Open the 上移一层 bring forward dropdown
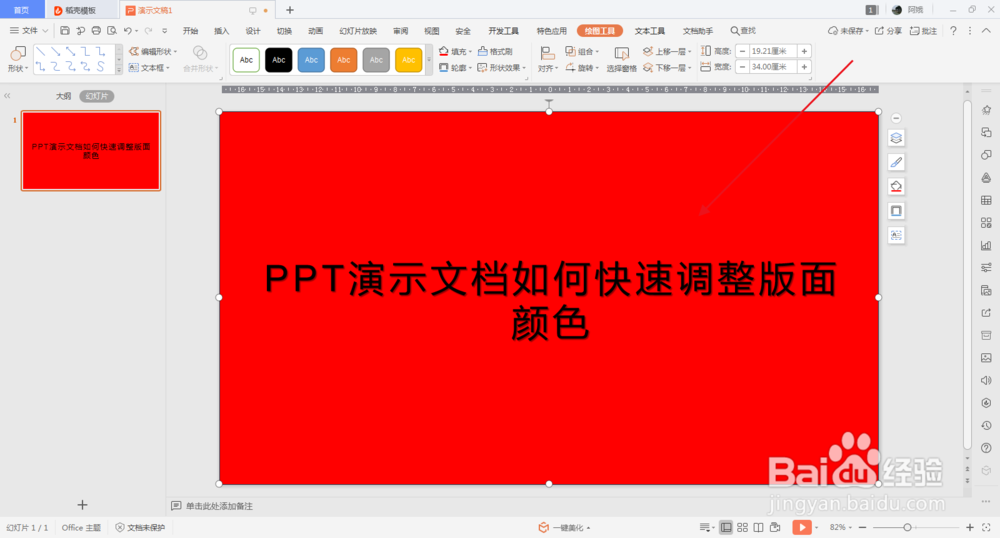The image size is (1000, 538). 667,52
